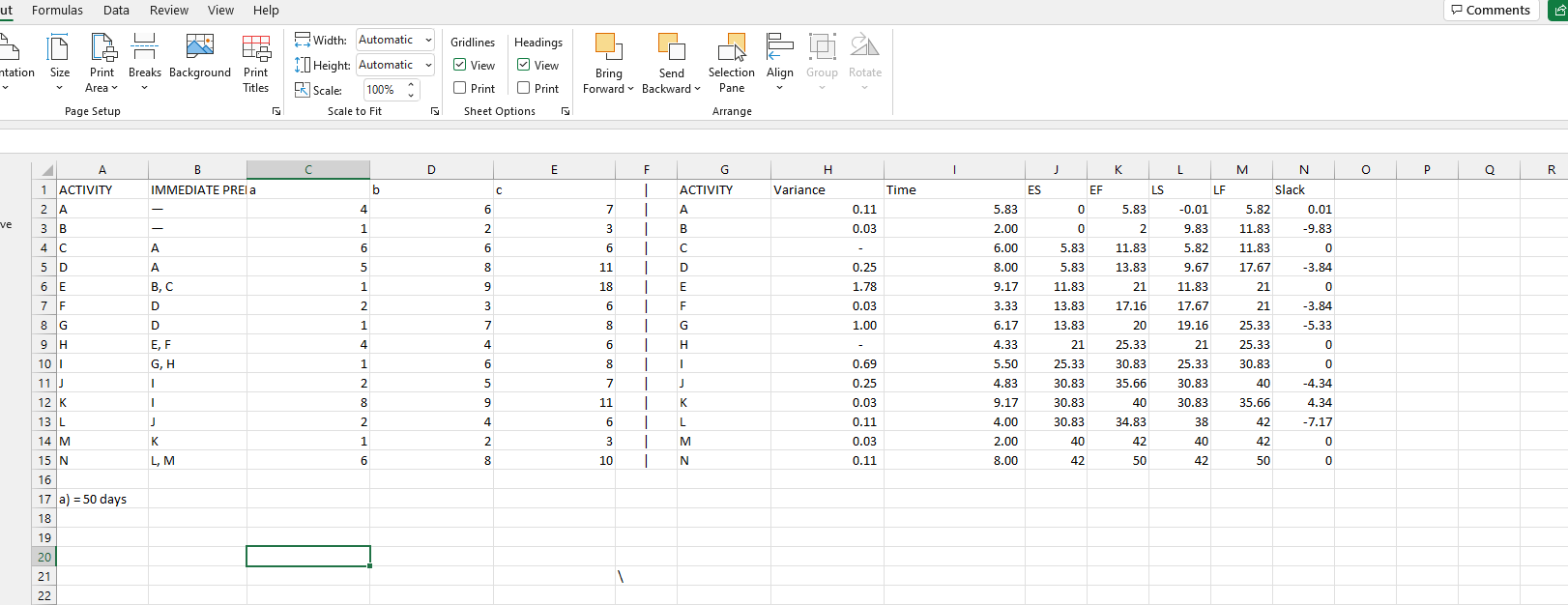Screen dimensions: 1568x605
Task: Click the 'ES' header cell
Action: tap(1056, 189)
